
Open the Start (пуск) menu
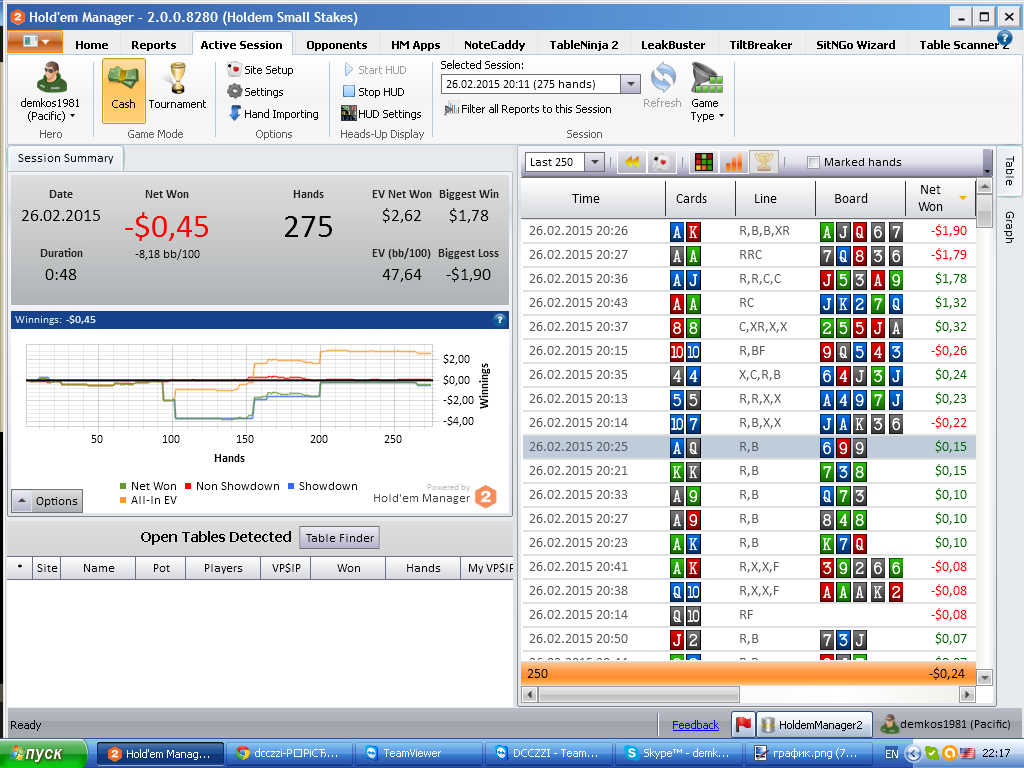43,754
